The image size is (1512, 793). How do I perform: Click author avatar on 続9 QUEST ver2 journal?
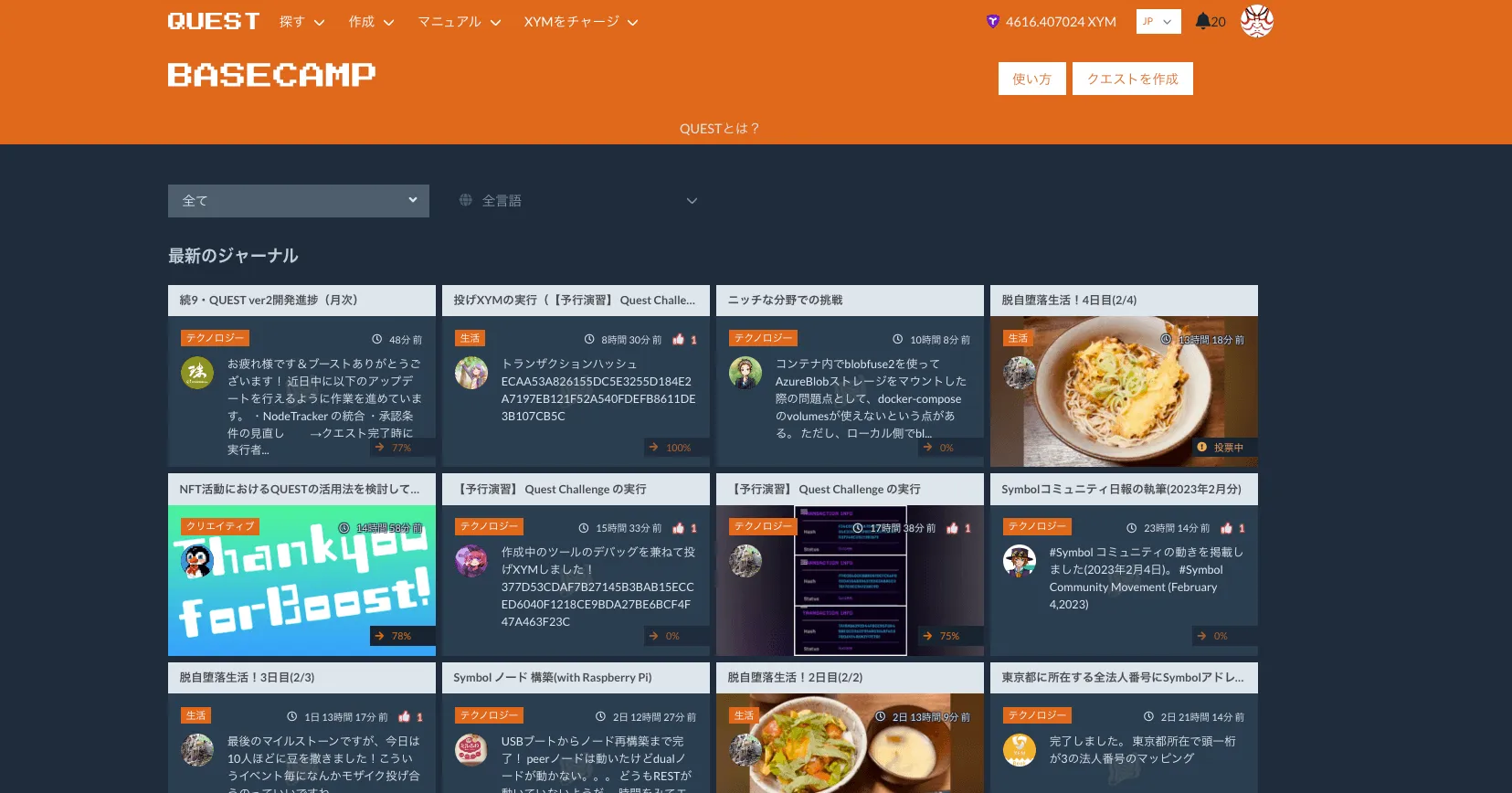pos(197,373)
